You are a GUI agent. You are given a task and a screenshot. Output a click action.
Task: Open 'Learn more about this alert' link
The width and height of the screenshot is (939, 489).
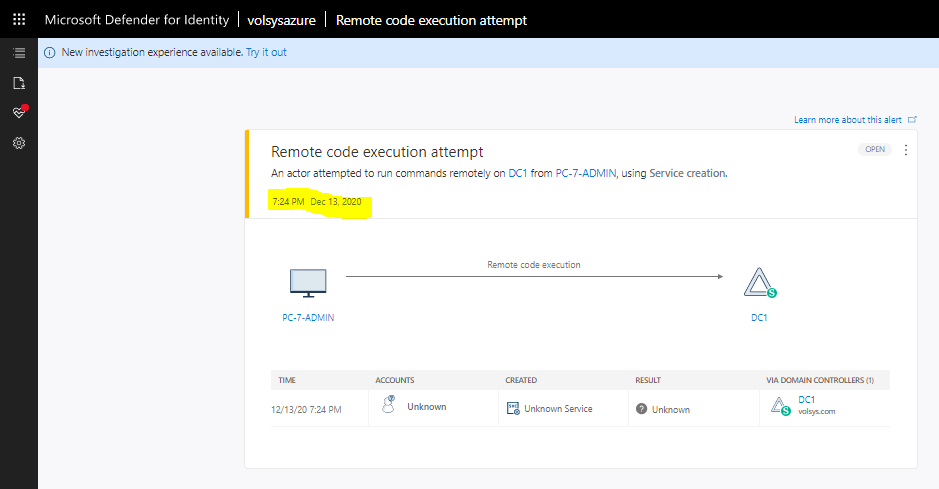point(848,120)
